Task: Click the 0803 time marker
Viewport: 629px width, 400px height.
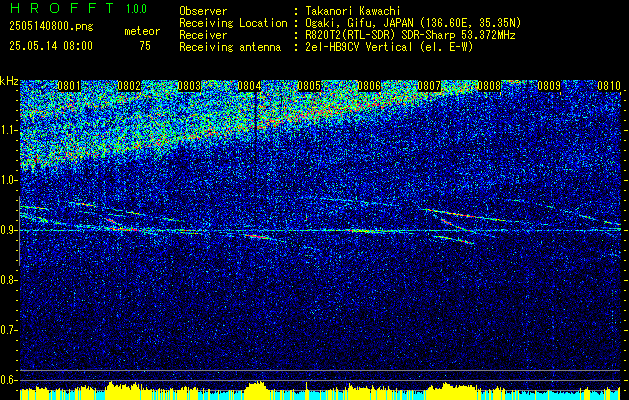Action: click(x=189, y=86)
